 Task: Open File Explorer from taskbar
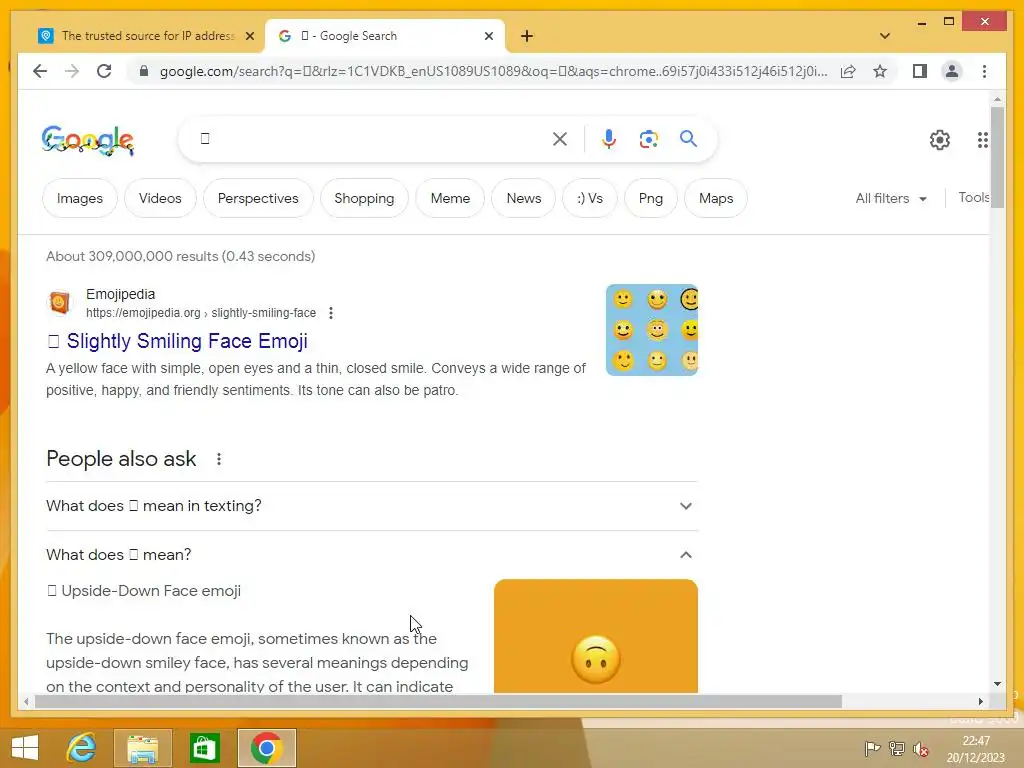[x=142, y=748]
